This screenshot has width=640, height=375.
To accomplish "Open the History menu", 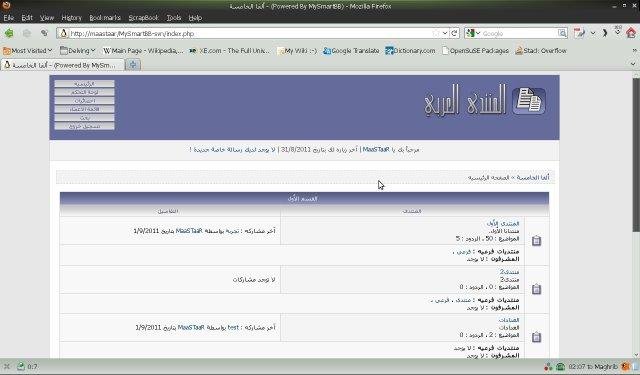I will click(x=71, y=18).
